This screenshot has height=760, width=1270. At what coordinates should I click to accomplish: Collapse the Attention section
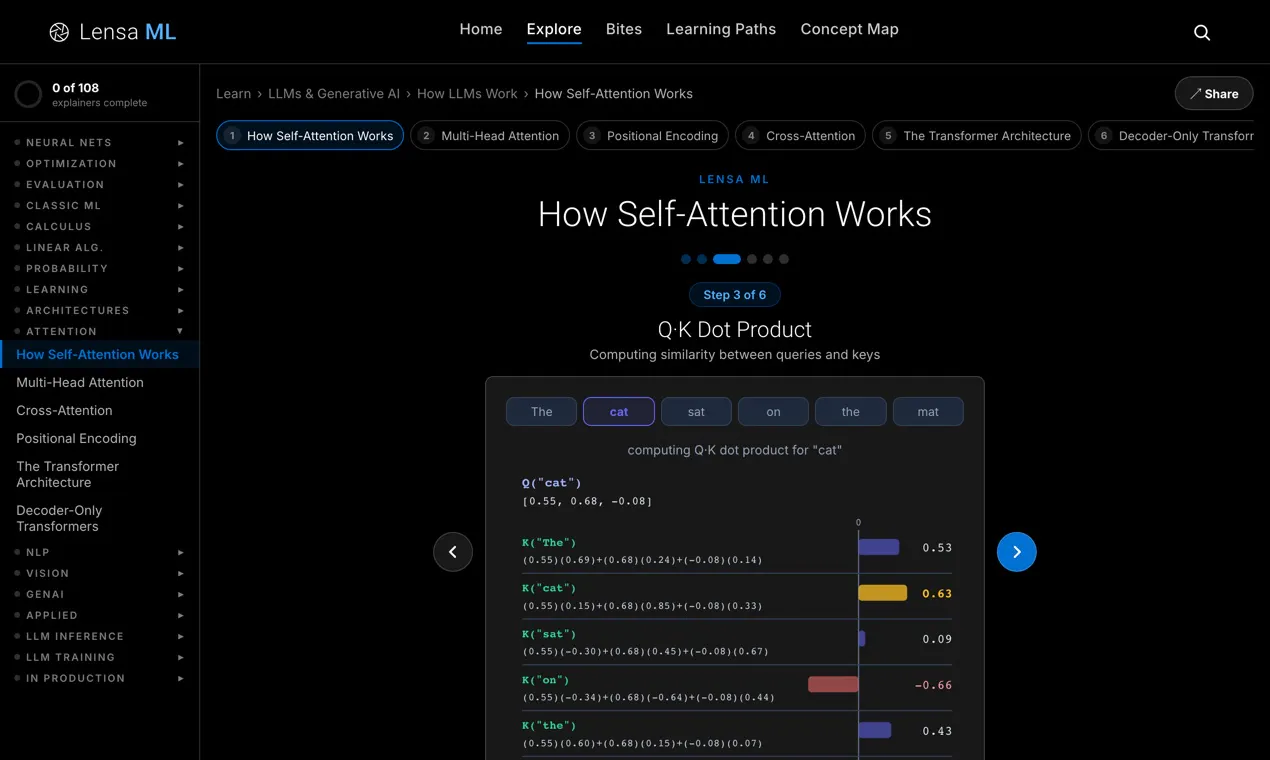100,331
